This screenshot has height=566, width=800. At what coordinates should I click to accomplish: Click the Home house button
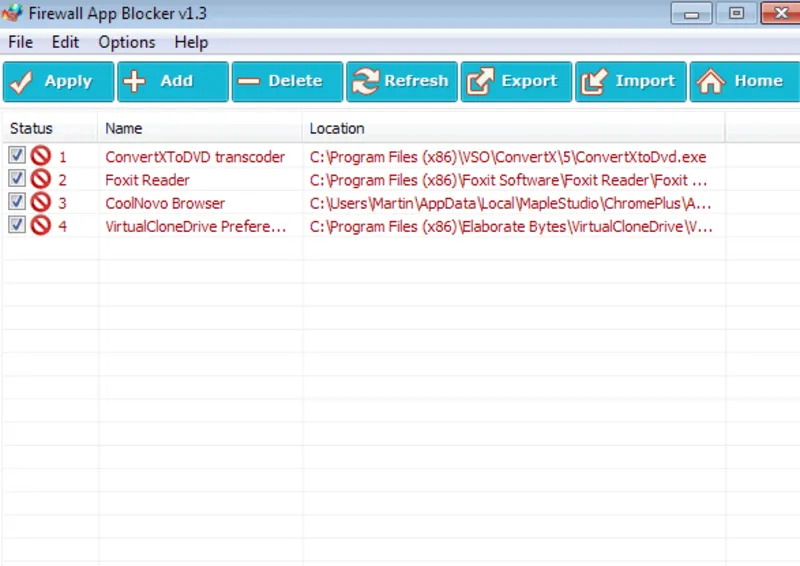(x=745, y=82)
